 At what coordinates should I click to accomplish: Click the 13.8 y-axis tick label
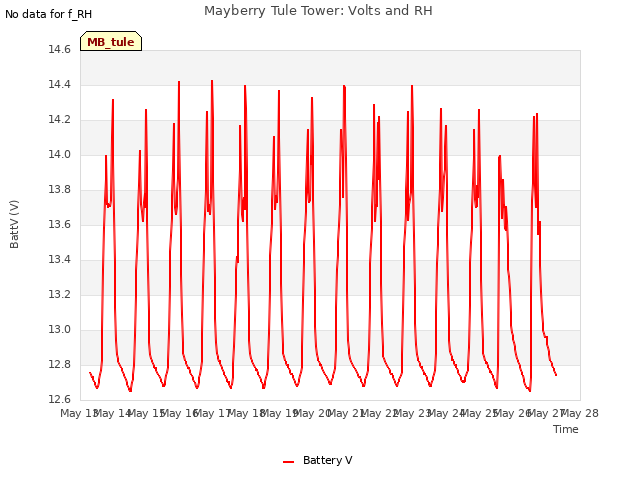click(x=60, y=189)
